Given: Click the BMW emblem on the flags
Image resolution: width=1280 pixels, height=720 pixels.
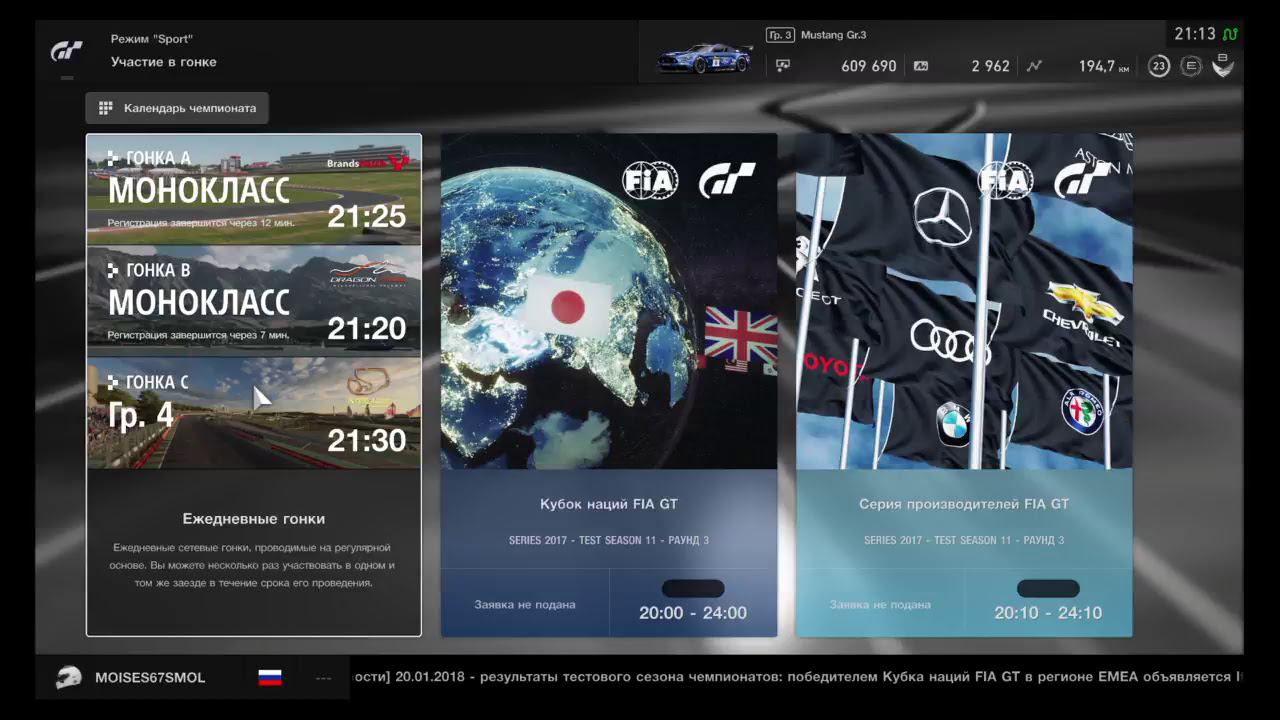Looking at the screenshot, I should pyautogui.click(x=954, y=424).
